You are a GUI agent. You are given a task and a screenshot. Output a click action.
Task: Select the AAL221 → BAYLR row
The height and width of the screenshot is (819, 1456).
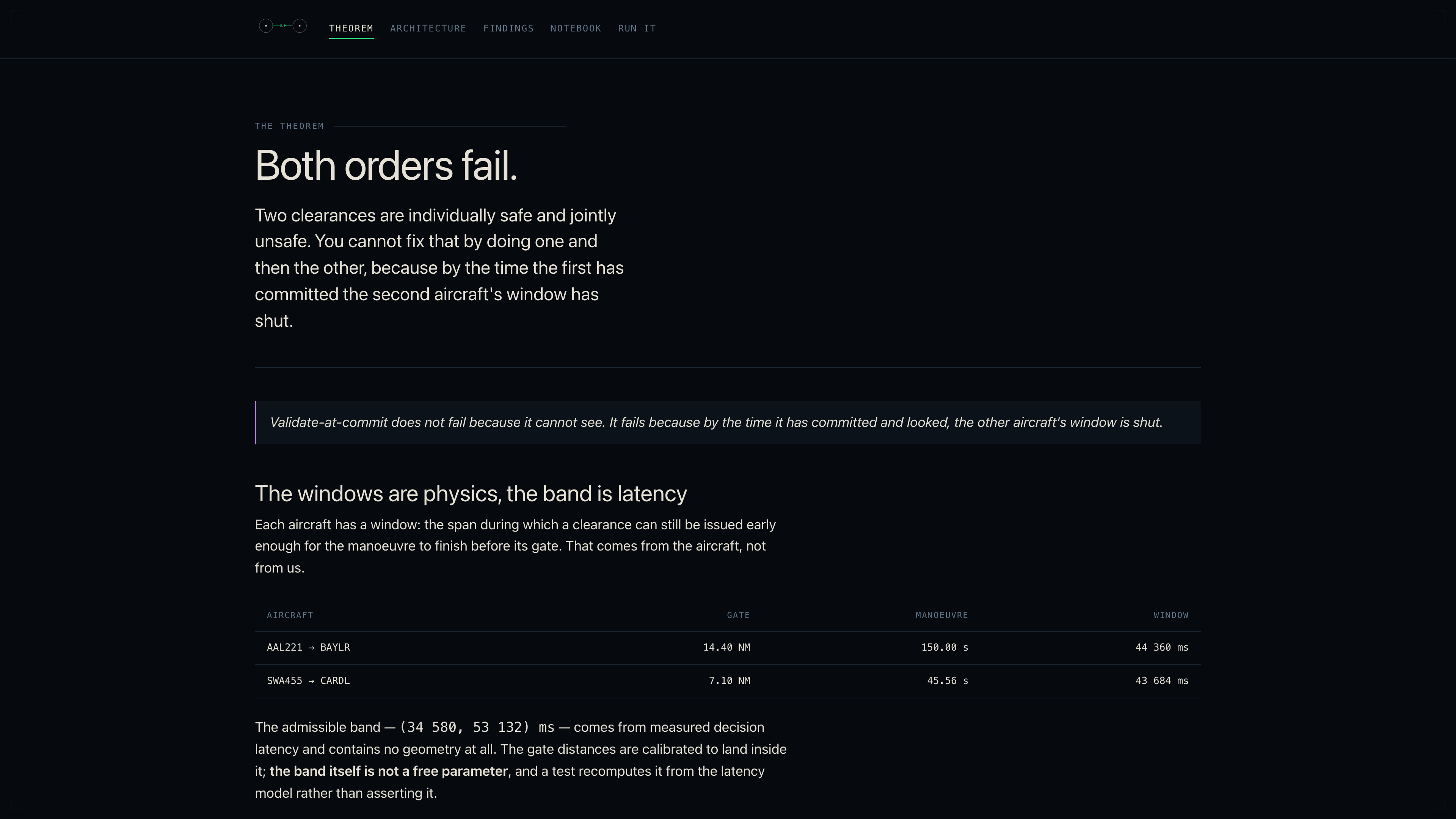point(728,648)
